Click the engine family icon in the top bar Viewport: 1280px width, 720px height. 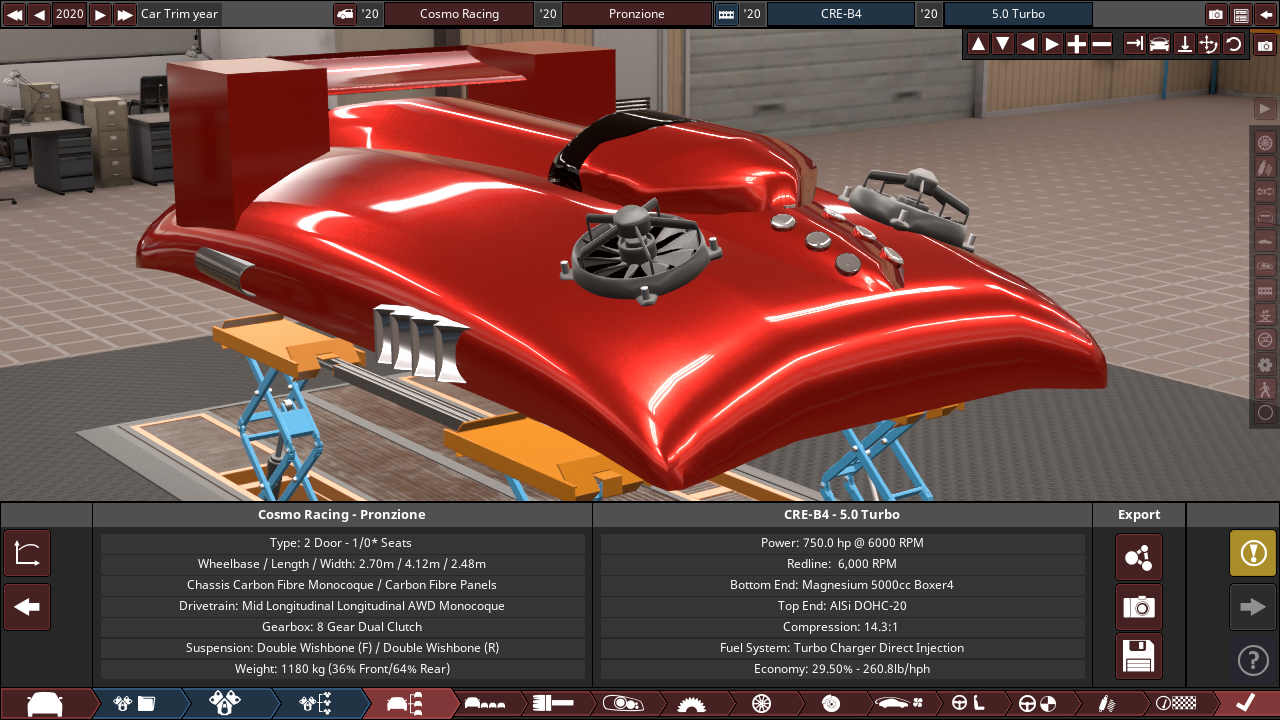click(x=726, y=14)
